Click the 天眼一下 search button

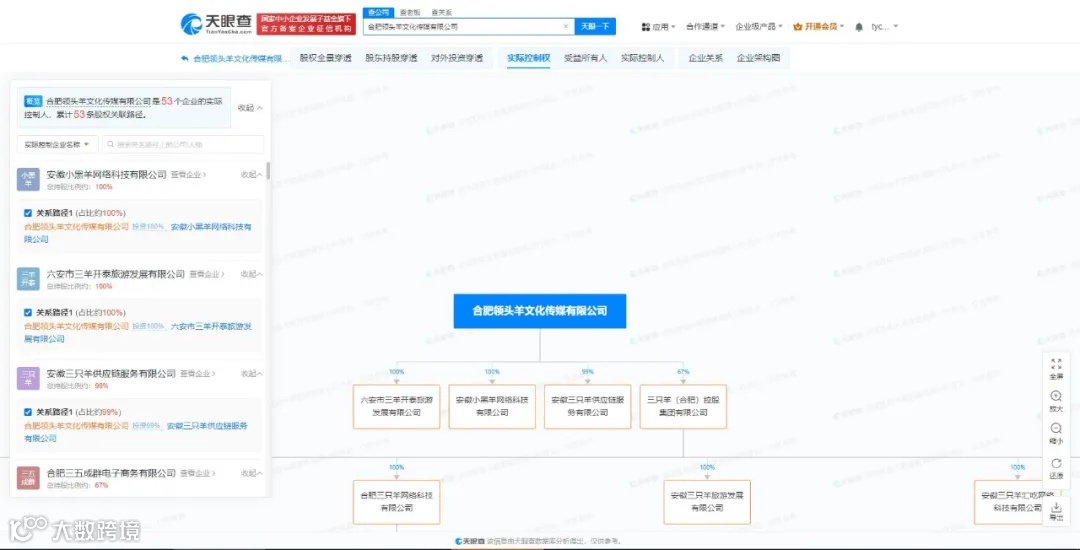pos(595,27)
